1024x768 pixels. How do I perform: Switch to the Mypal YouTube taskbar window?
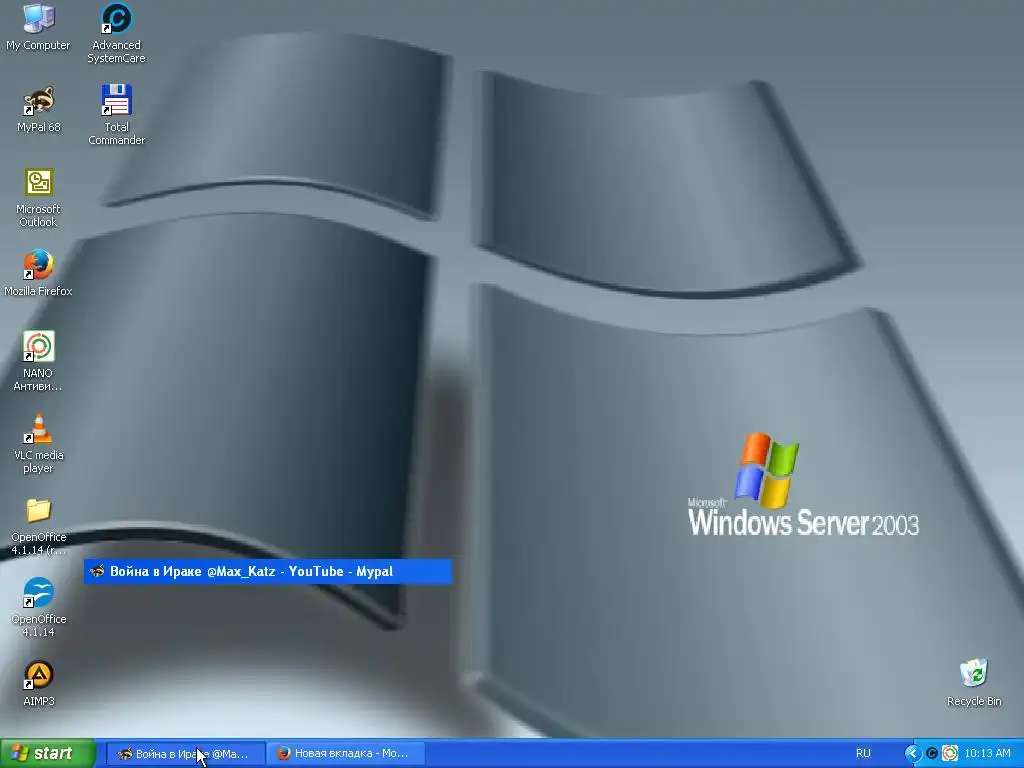point(185,754)
